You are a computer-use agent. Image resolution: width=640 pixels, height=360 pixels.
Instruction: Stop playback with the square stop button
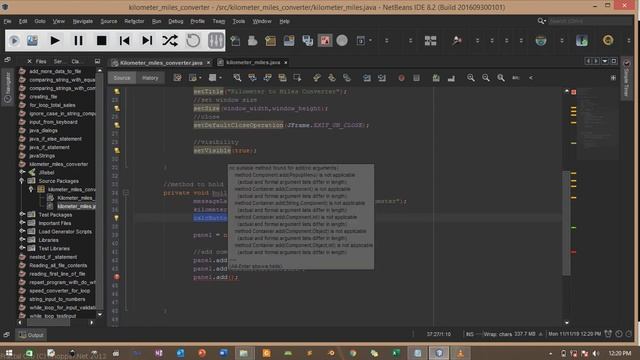coord(102,40)
